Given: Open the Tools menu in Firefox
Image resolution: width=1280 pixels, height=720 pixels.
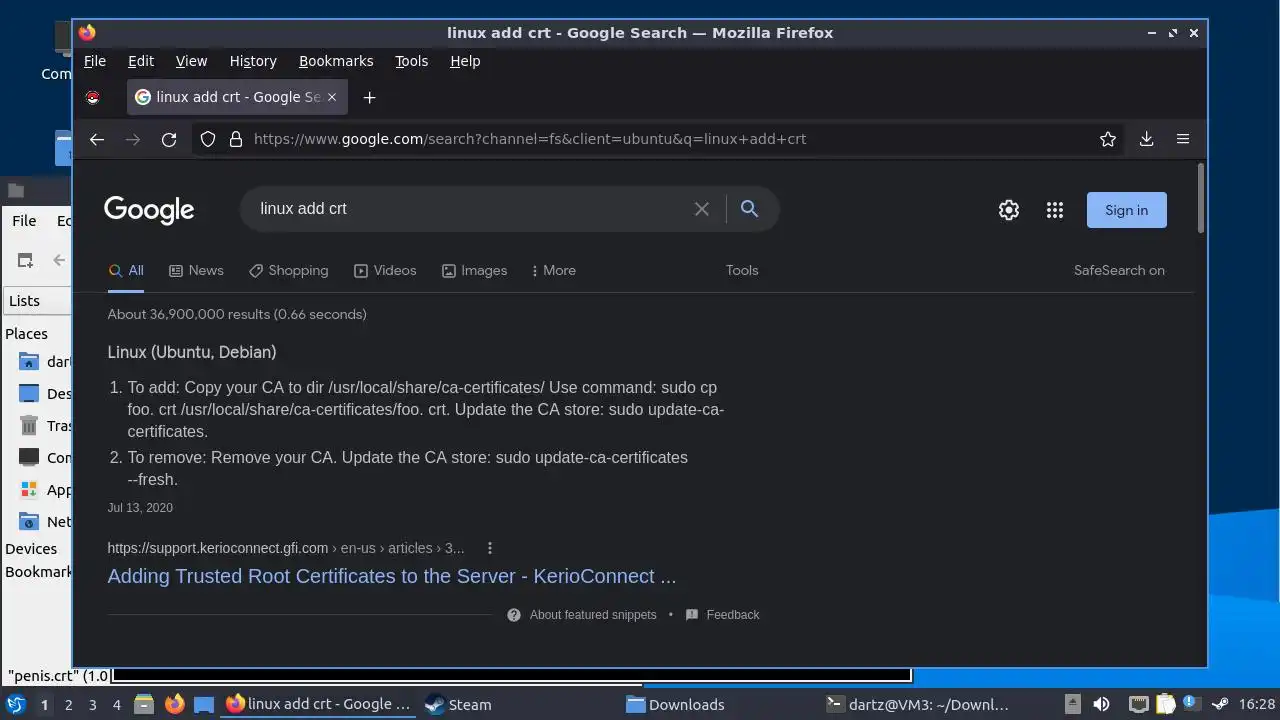Looking at the screenshot, I should [x=412, y=61].
